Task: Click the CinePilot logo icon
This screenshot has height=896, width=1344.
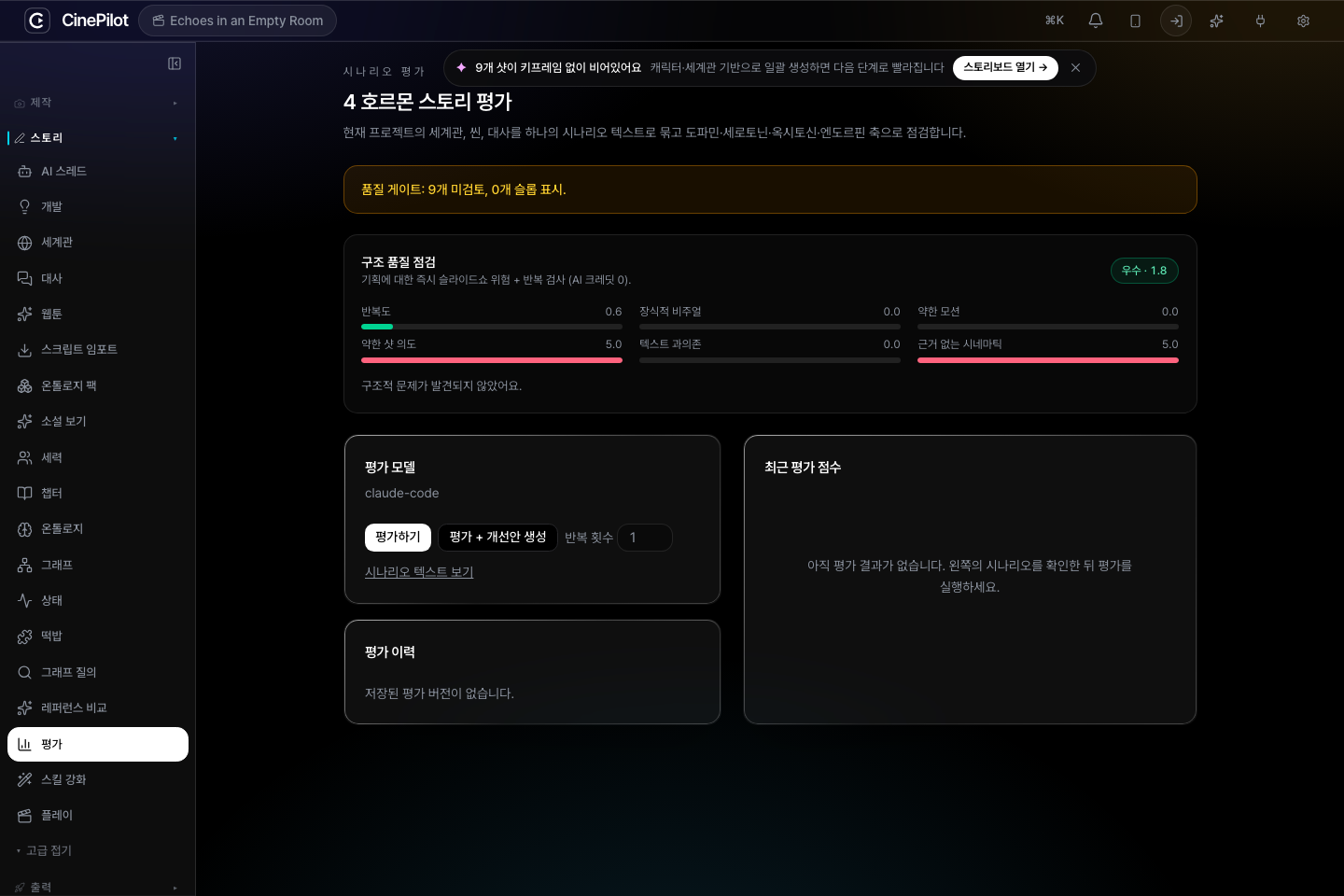Action: tap(37, 21)
